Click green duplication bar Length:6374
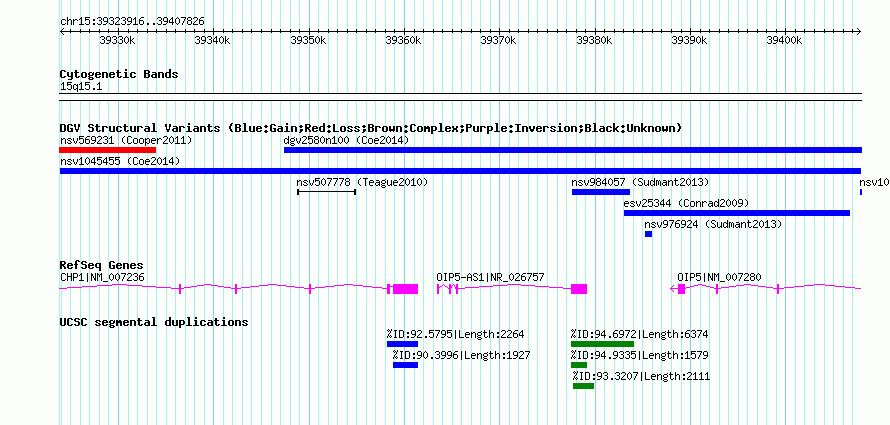890x425 pixels. 602,344
